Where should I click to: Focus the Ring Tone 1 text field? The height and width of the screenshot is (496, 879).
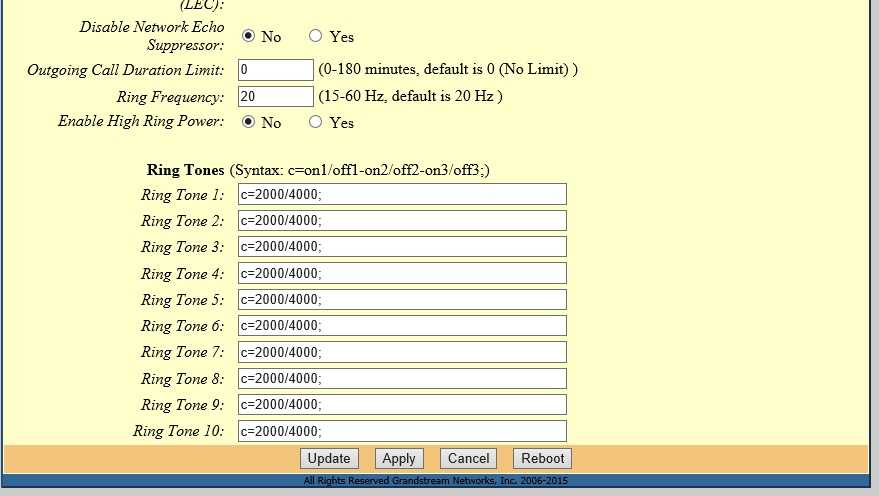402,194
